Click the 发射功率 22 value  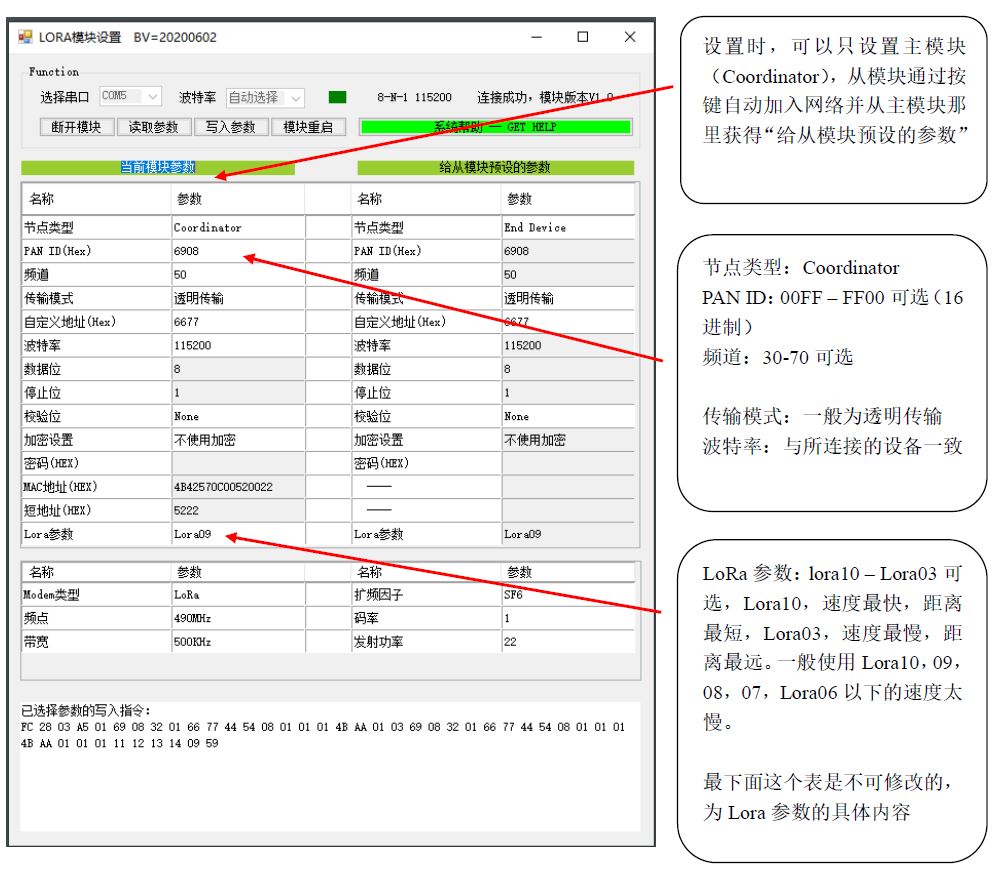[x=568, y=642]
